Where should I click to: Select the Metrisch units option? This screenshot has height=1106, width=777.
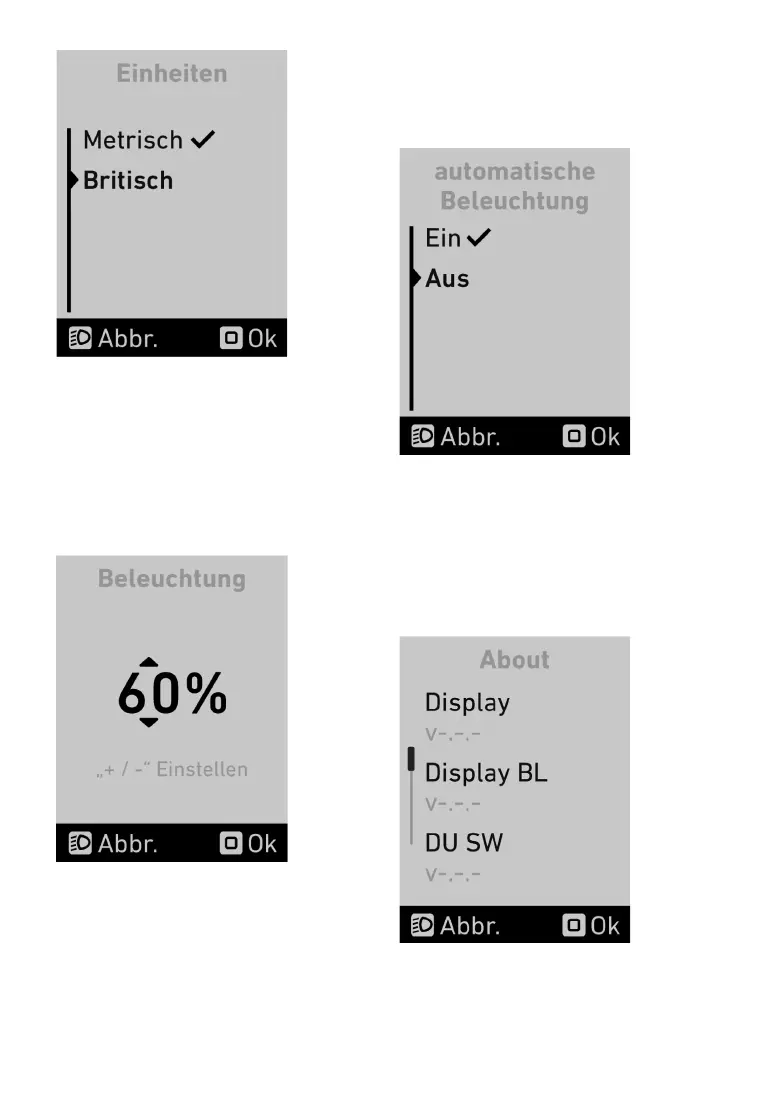[133, 140]
